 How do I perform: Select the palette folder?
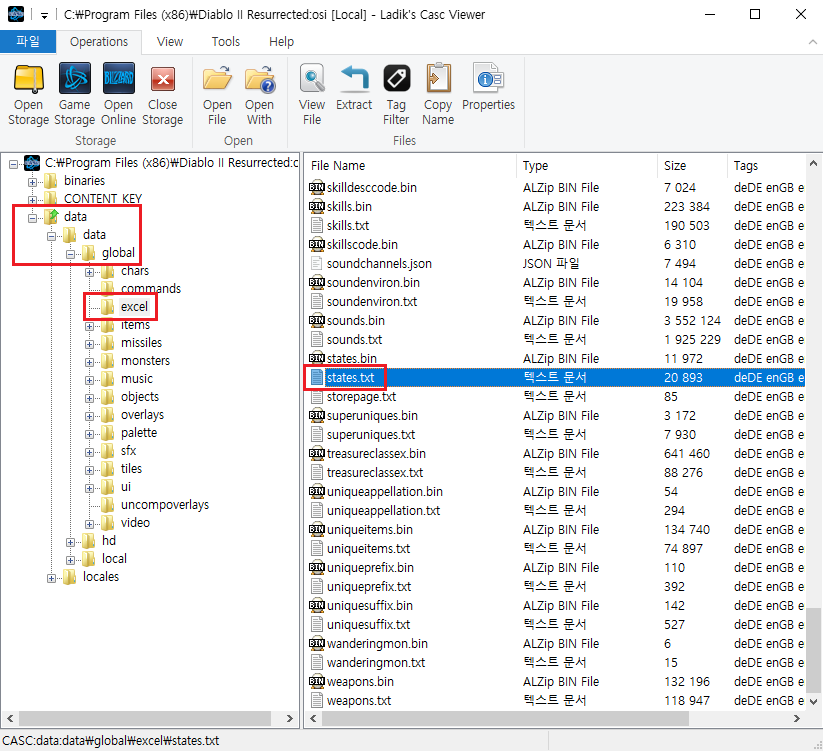click(x=139, y=433)
